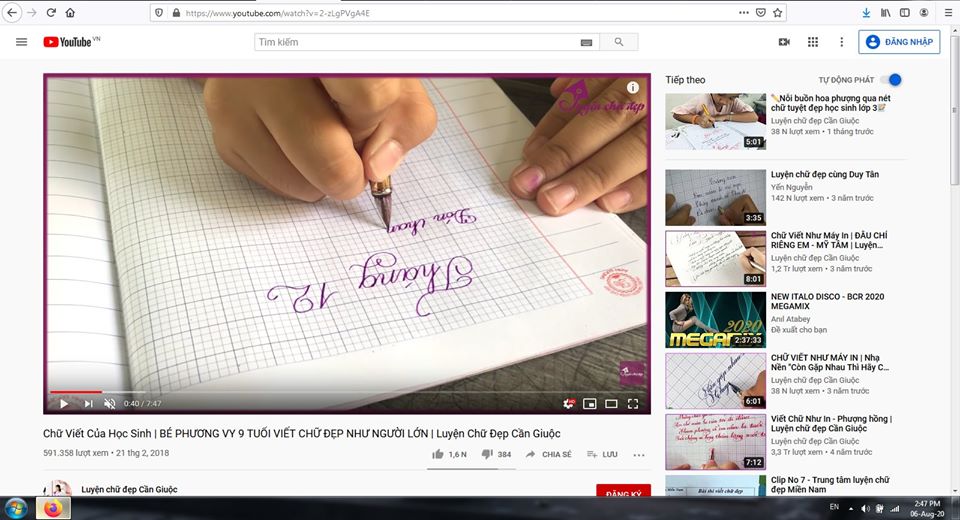Enter fullscreen video mode
Image resolution: width=960 pixels, height=520 pixels.
[634, 404]
